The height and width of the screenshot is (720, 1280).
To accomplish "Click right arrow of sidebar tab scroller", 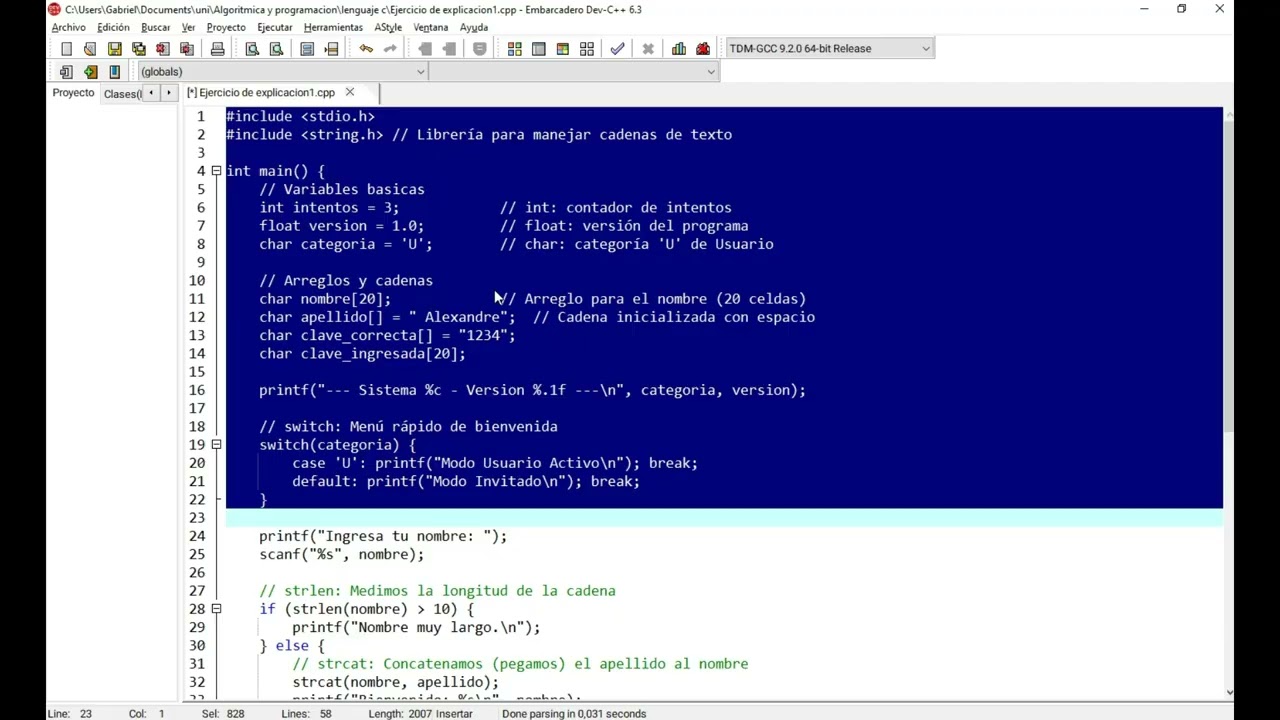I will point(168,93).
